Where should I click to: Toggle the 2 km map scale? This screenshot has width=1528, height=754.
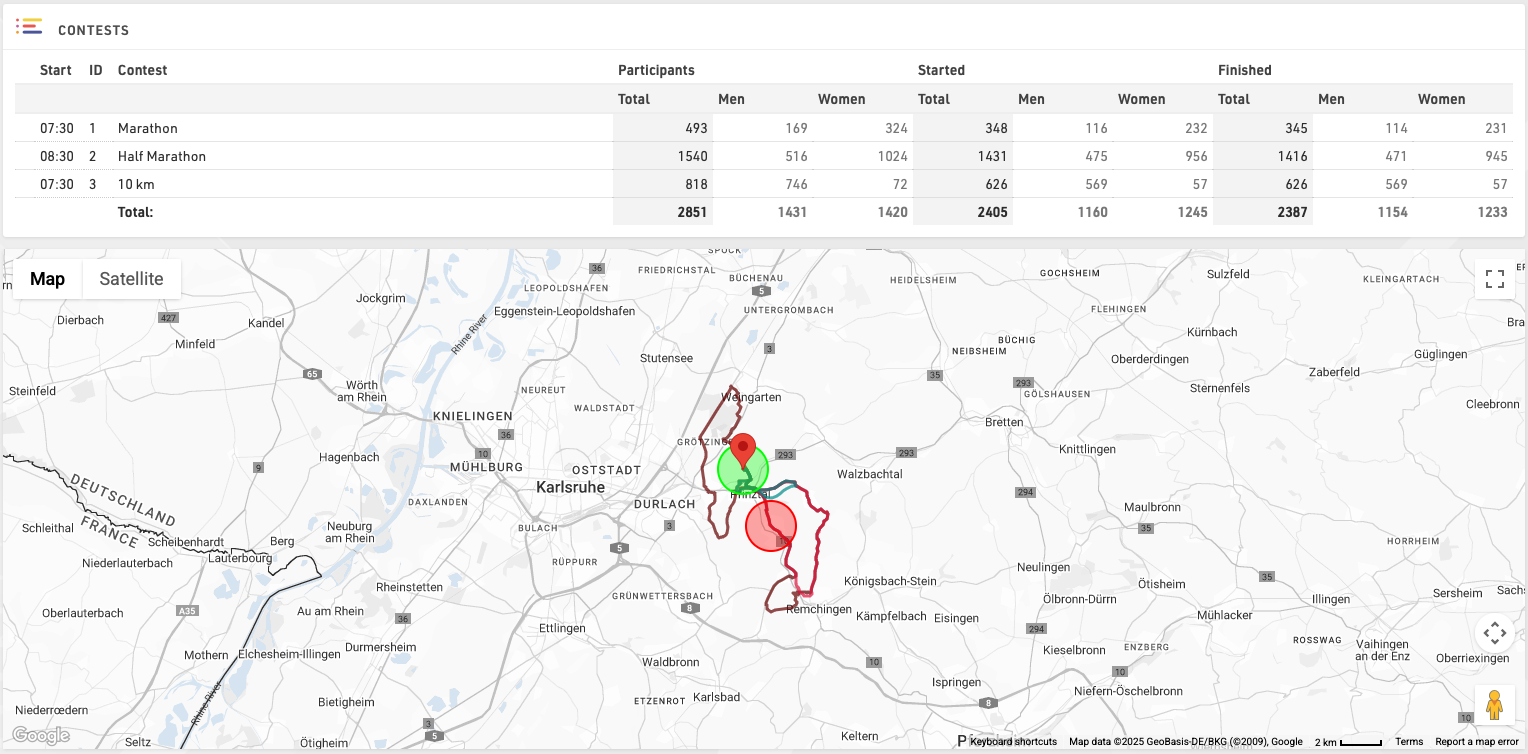coord(1347,742)
